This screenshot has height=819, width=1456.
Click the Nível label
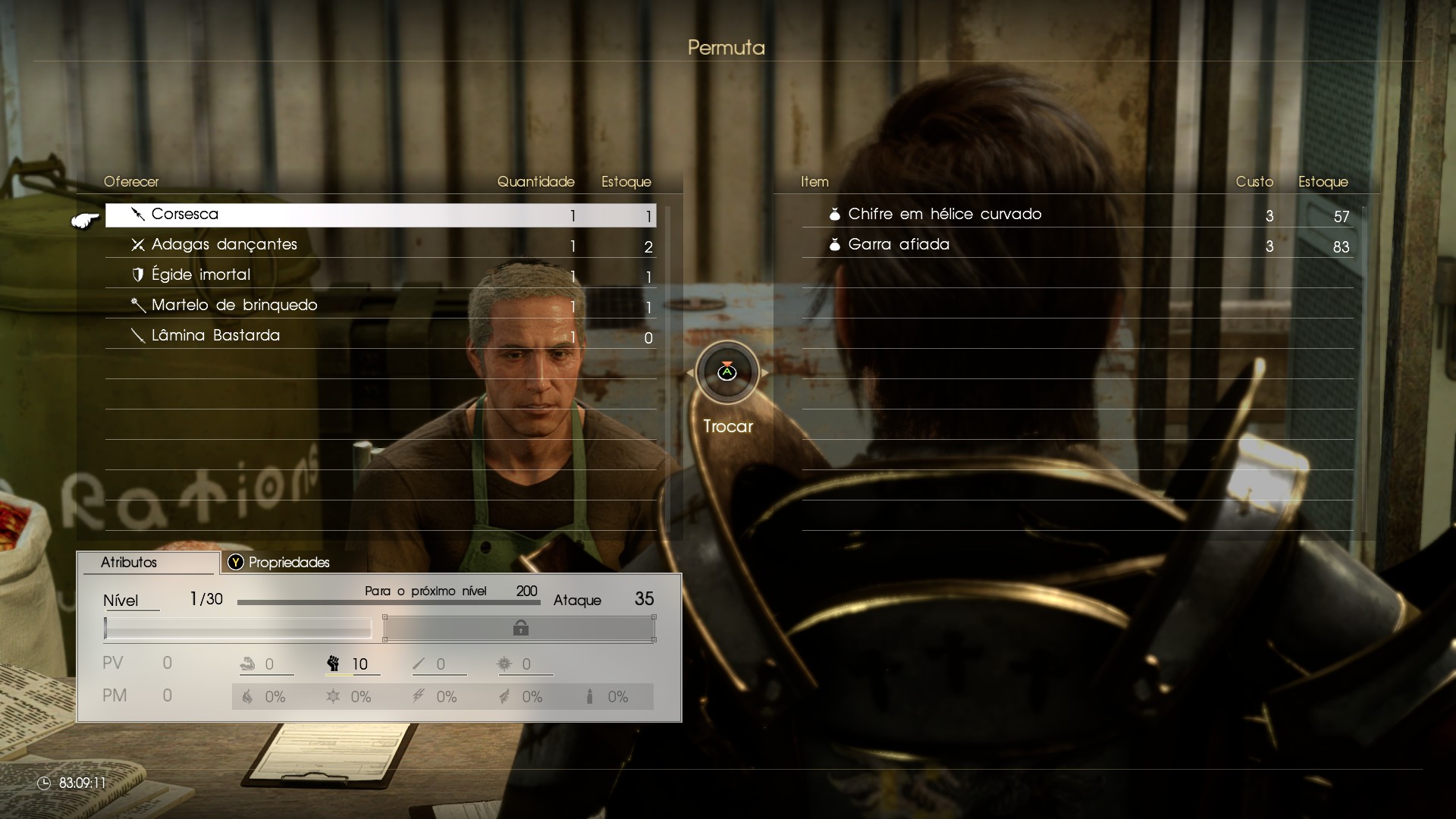coord(121,601)
